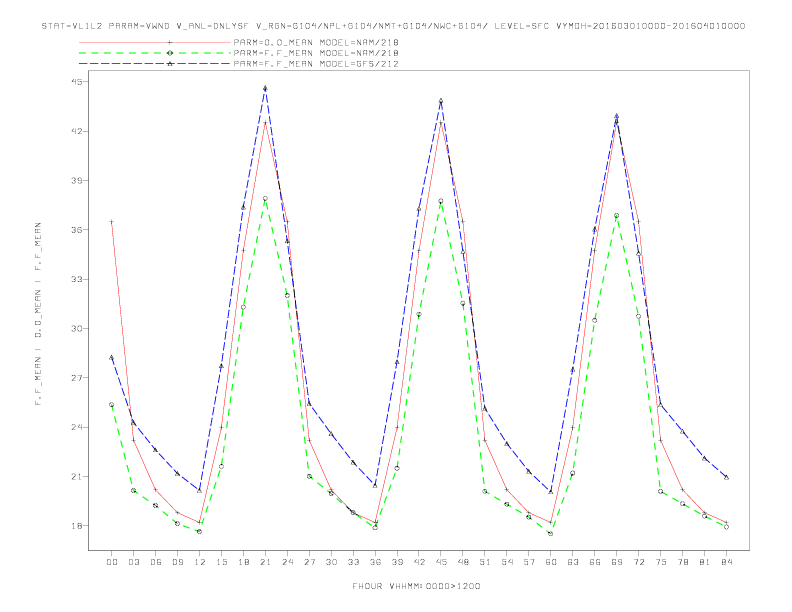The image size is (792, 612).
Task: Click the red solid line sample in legend
Action: coord(155,43)
